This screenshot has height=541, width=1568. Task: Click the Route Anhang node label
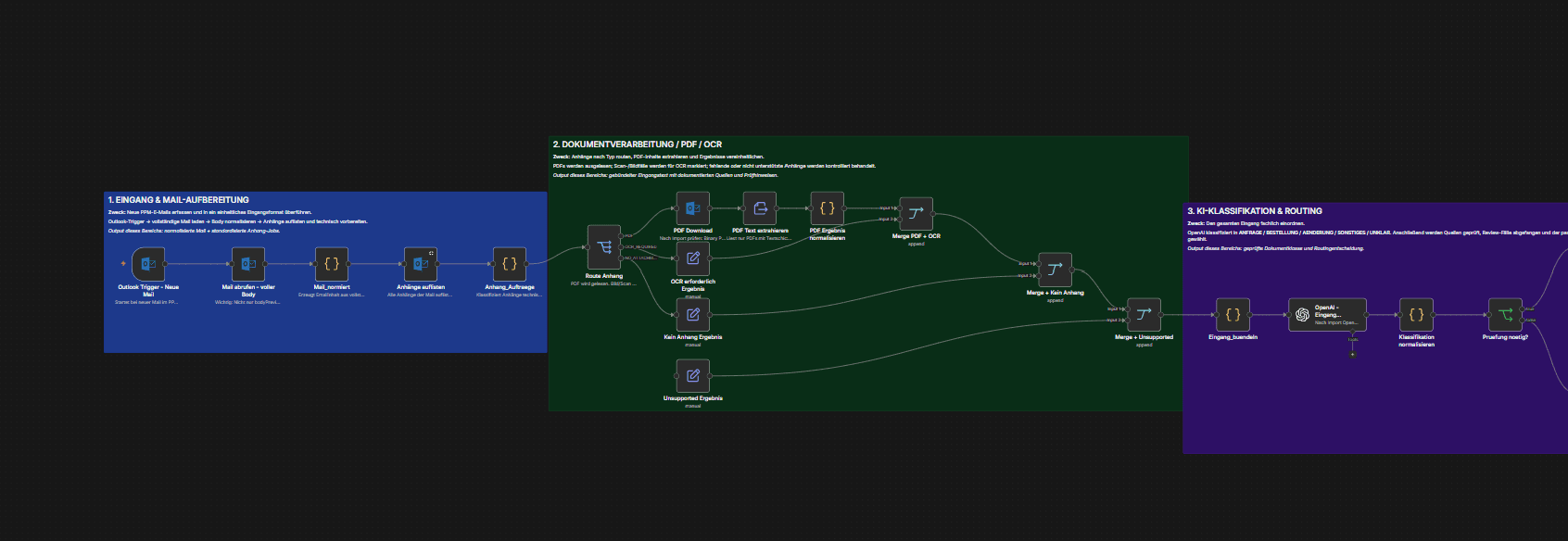click(x=604, y=276)
